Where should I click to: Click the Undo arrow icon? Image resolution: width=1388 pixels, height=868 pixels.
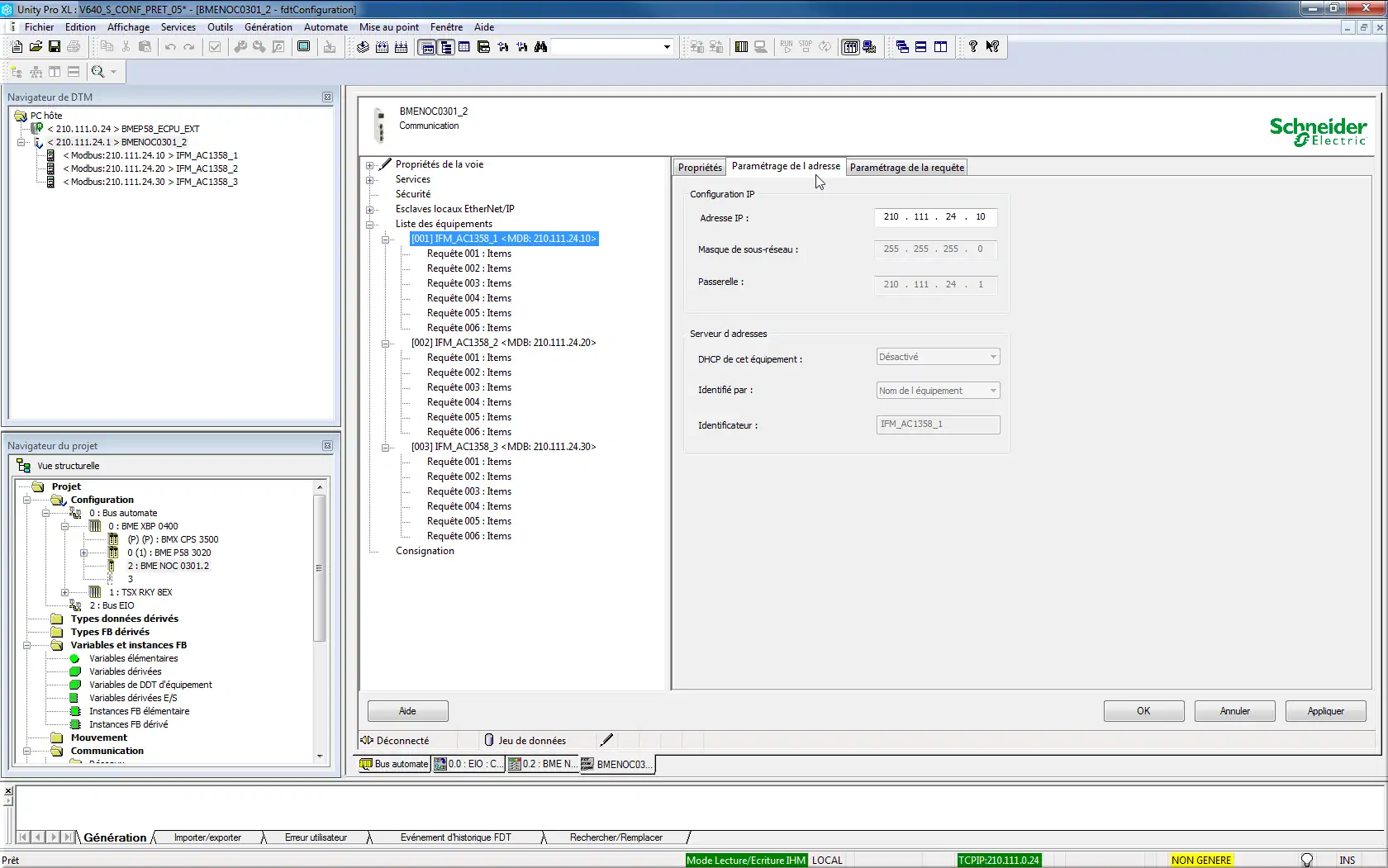(170, 47)
